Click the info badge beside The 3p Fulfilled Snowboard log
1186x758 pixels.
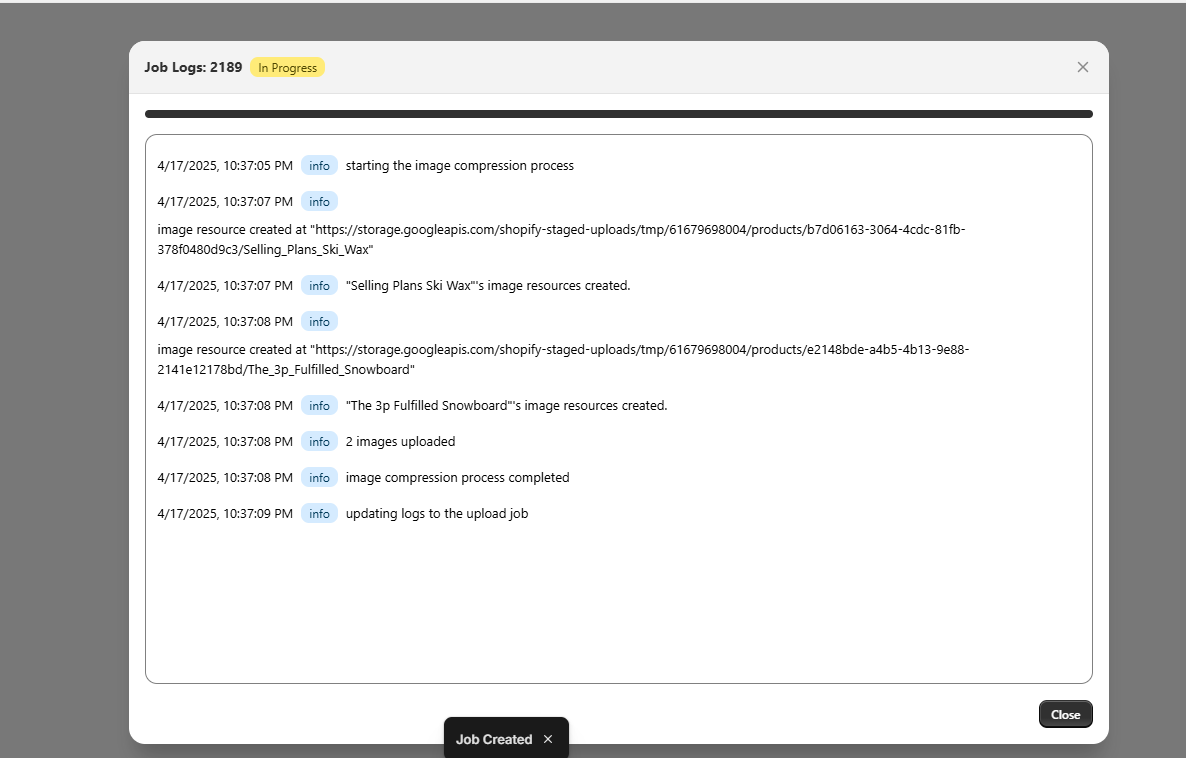[319, 405]
